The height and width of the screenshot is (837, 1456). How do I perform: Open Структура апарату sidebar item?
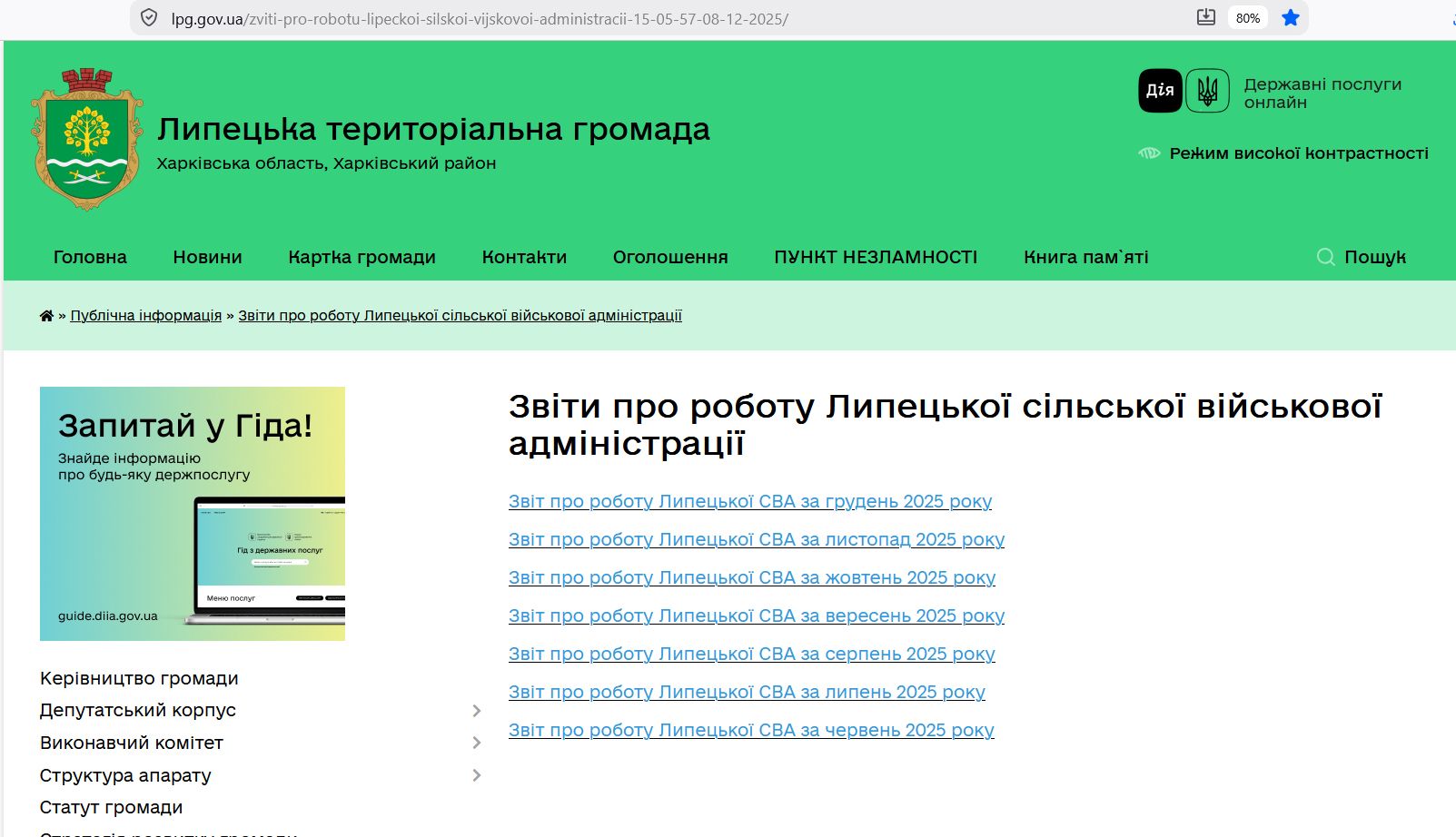(x=125, y=775)
